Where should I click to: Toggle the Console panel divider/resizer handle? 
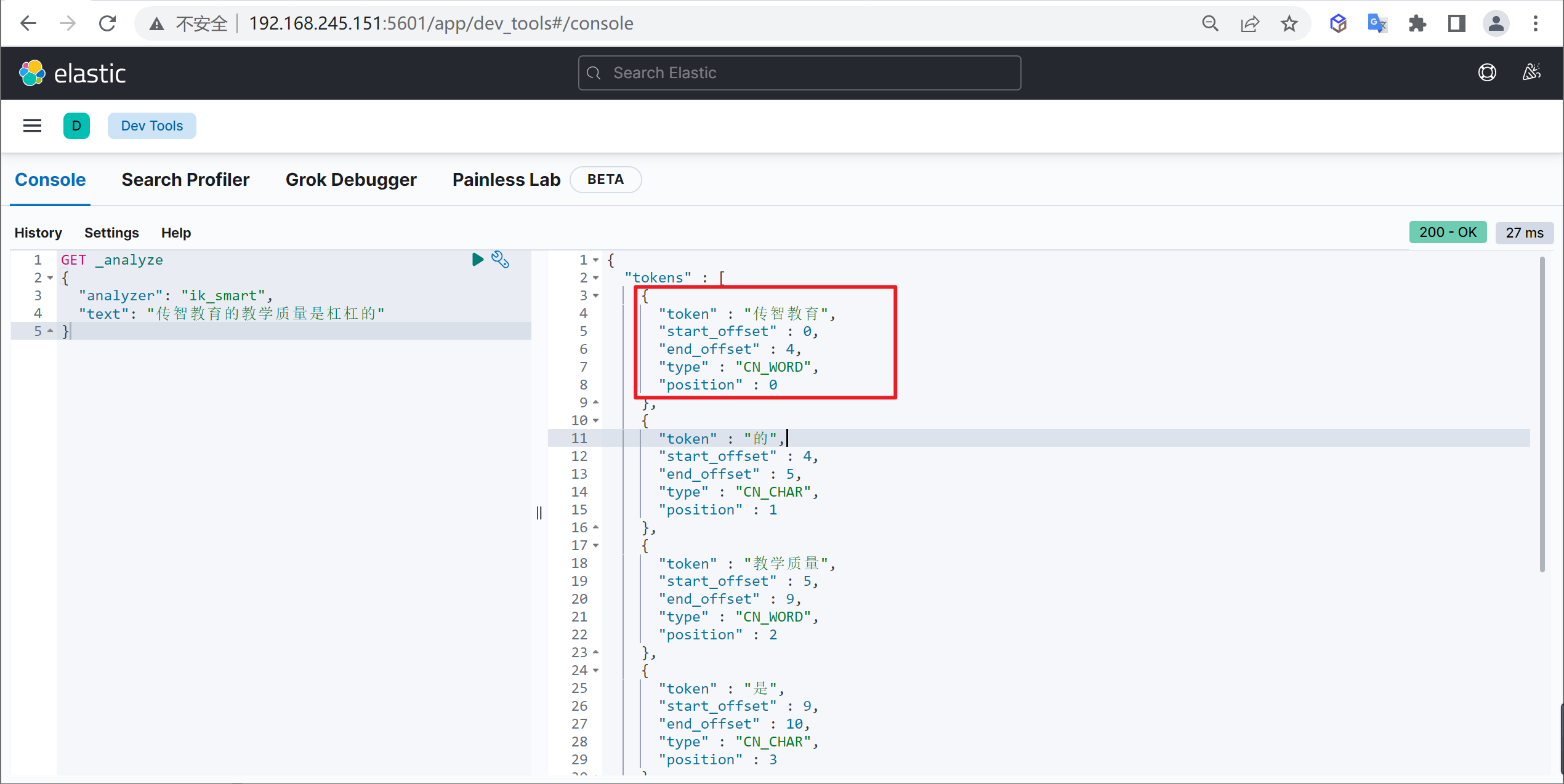[539, 511]
